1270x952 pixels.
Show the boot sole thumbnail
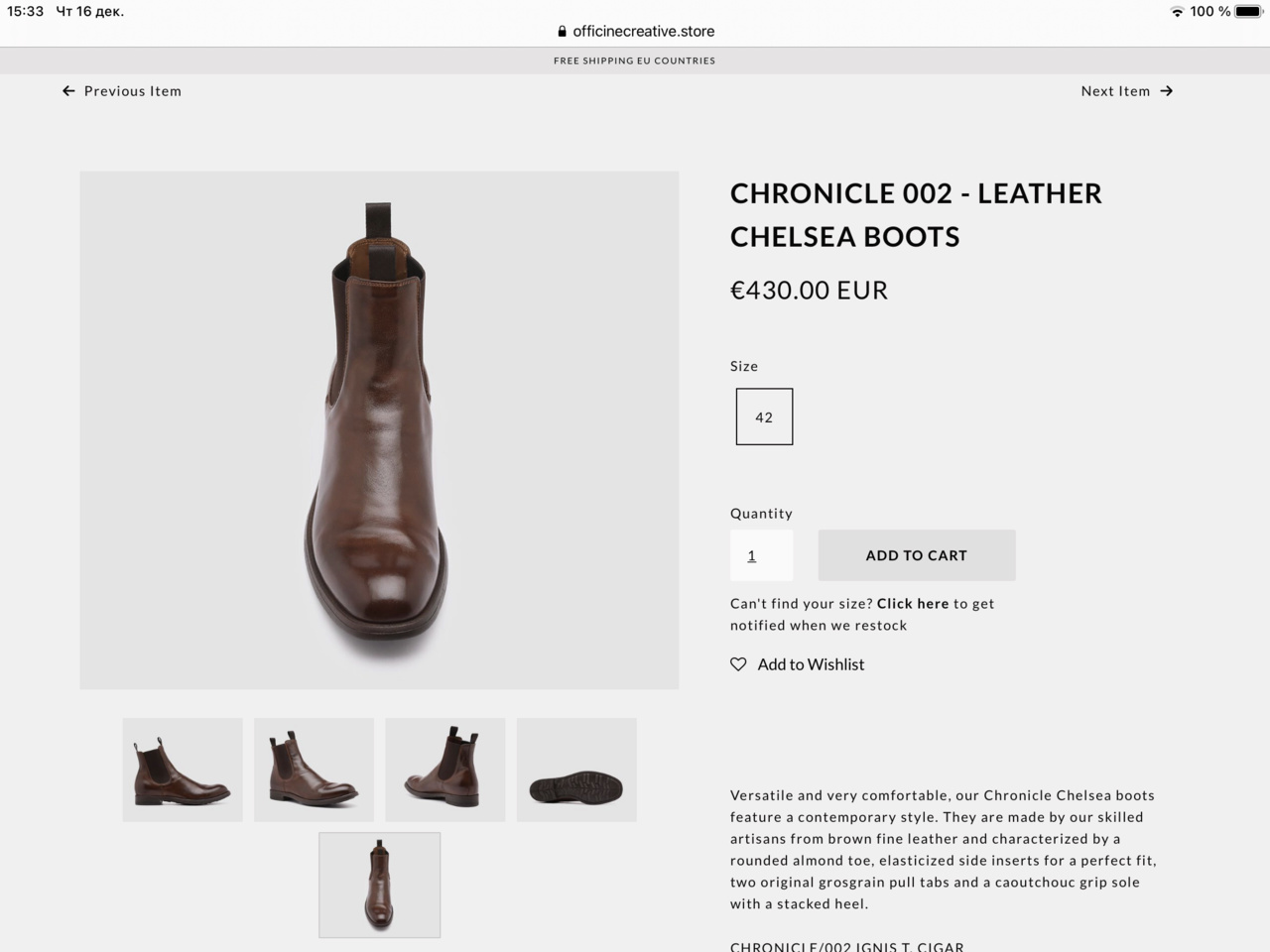point(576,770)
